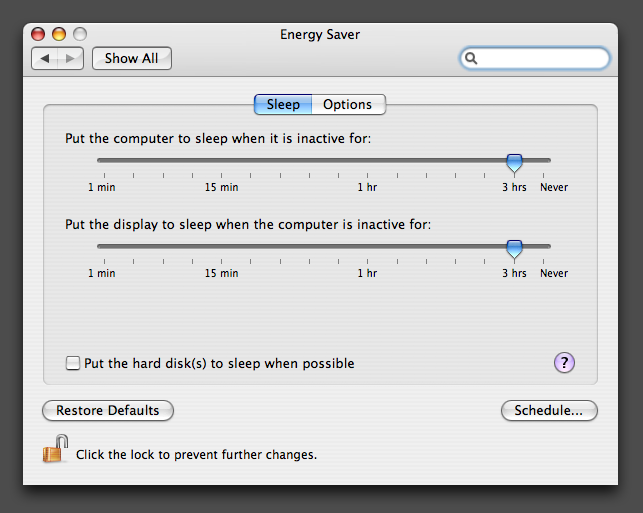Set computer sleep slider to Never
Screen dimensions: 643x513
pos(549,160)
